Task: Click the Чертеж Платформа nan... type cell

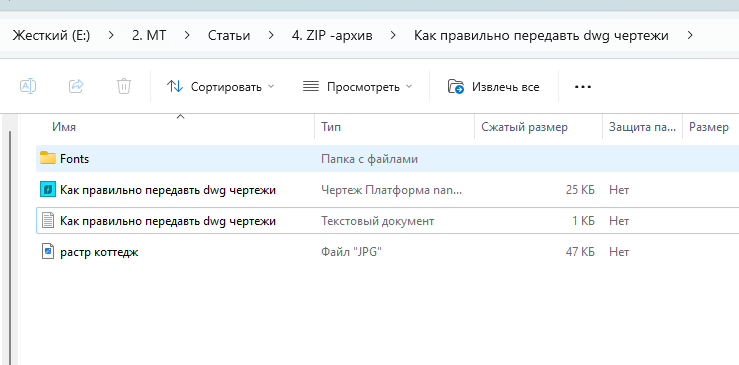Action: point(392,190)
